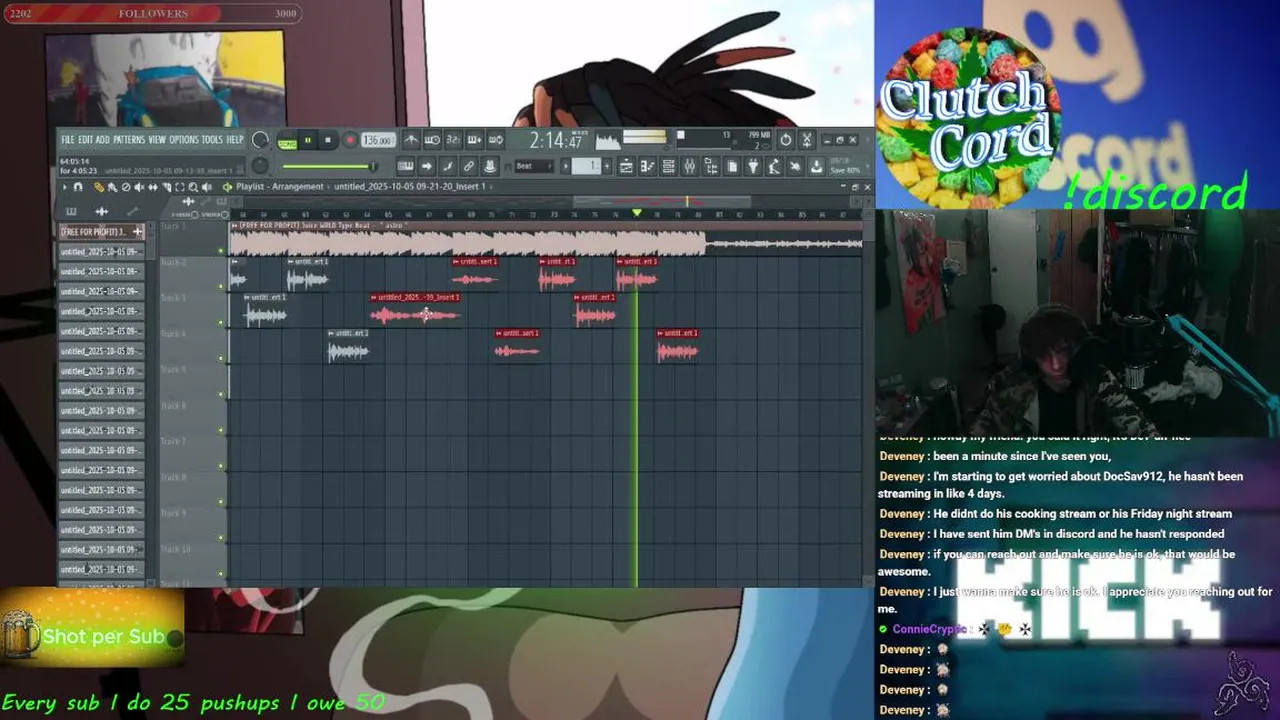Open the pattern options arrow left of number

click(x=566, y=166)
